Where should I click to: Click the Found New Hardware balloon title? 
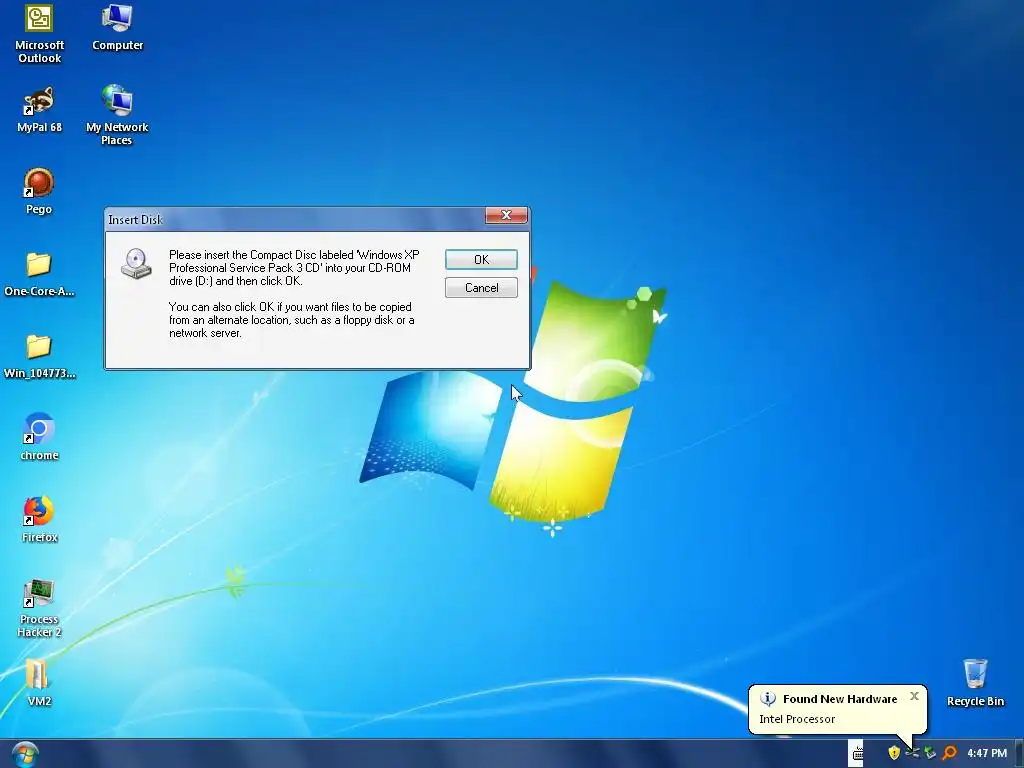(840, 699)
